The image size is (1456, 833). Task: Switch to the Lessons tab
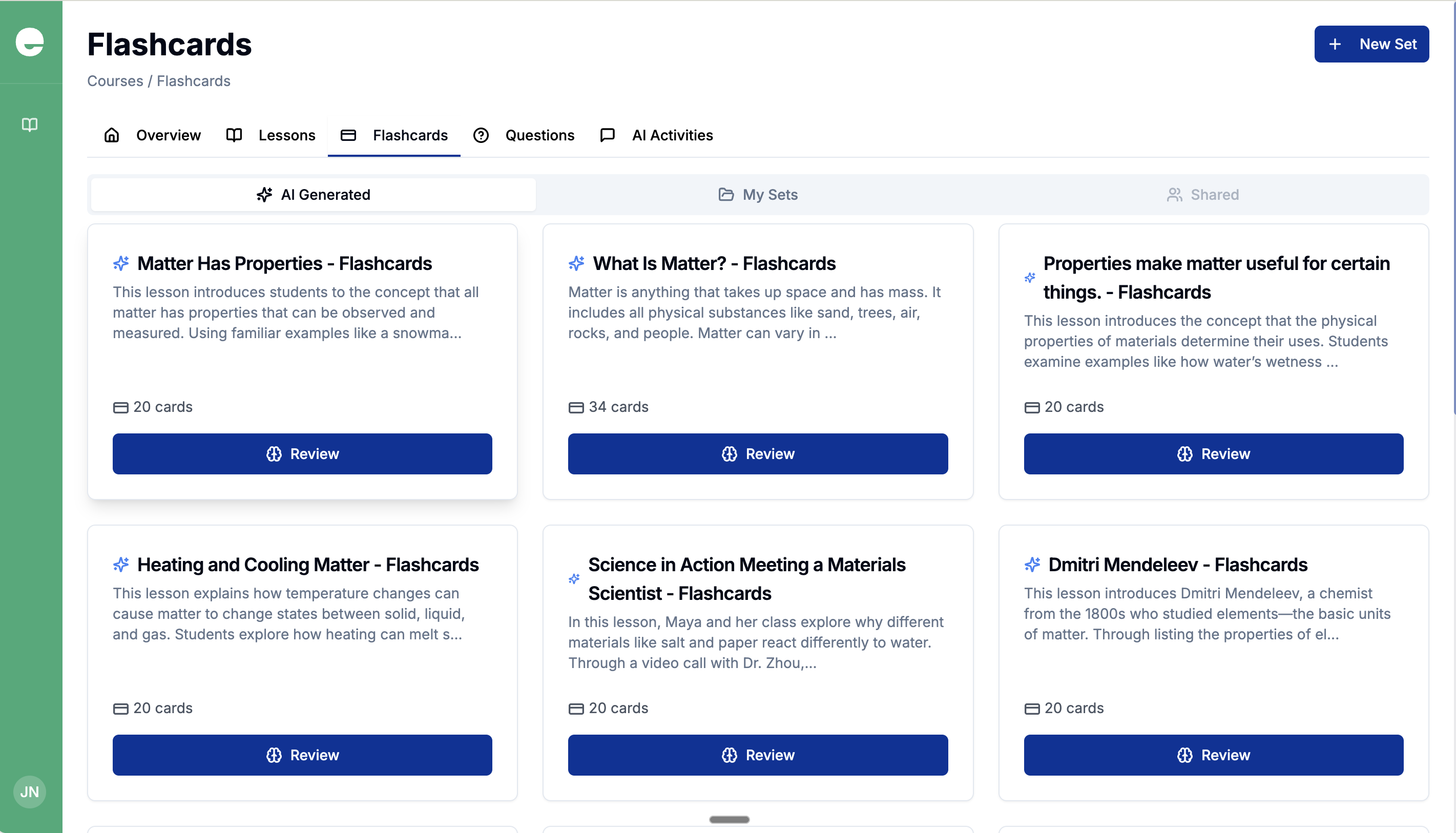[271, 135]
